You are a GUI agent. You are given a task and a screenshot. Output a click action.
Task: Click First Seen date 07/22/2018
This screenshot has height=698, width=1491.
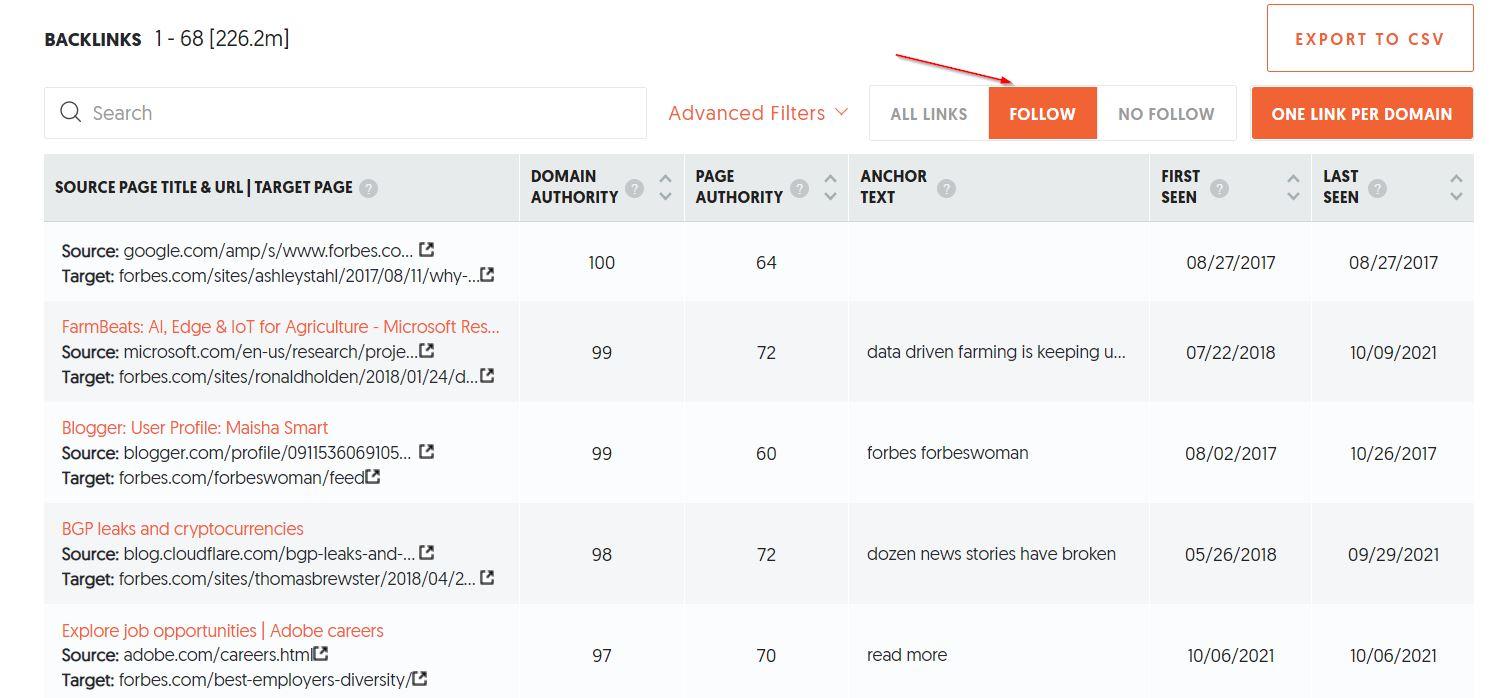pyautogui.click(x=1231, y=352)
